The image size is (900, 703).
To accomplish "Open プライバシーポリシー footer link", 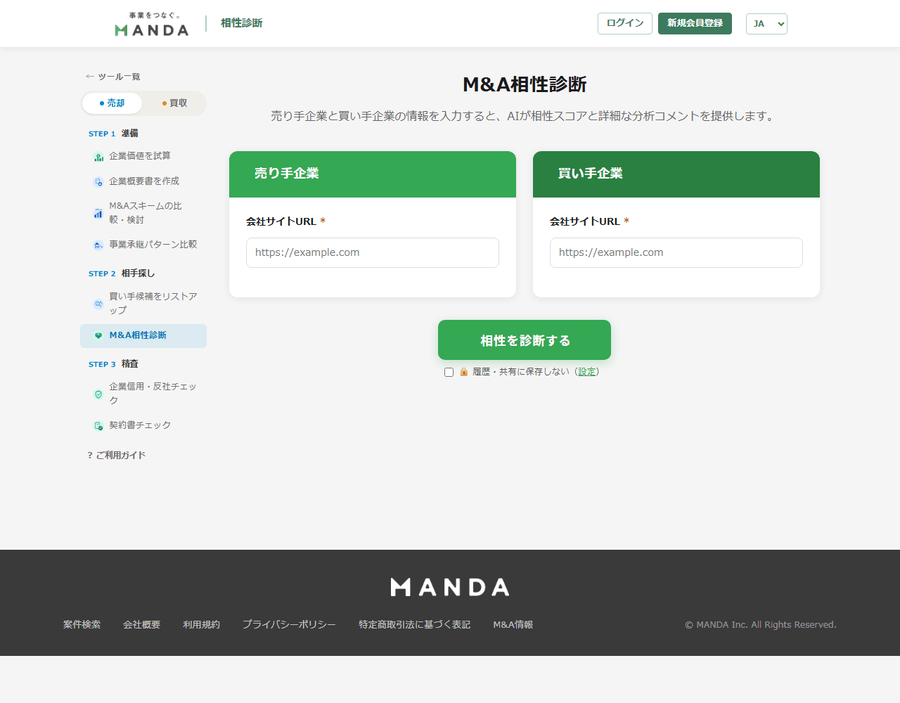I will click(x=289, y=624).
